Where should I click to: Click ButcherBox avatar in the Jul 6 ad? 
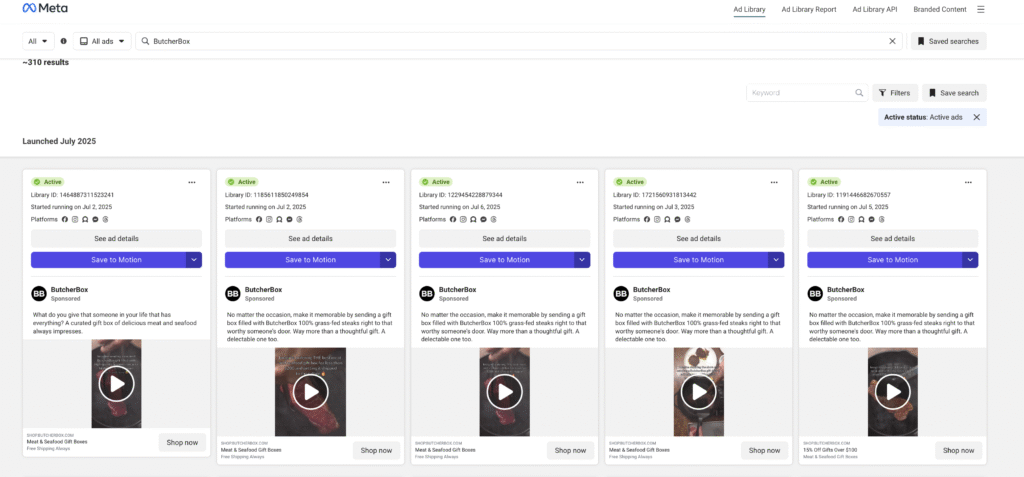[427, 293]
